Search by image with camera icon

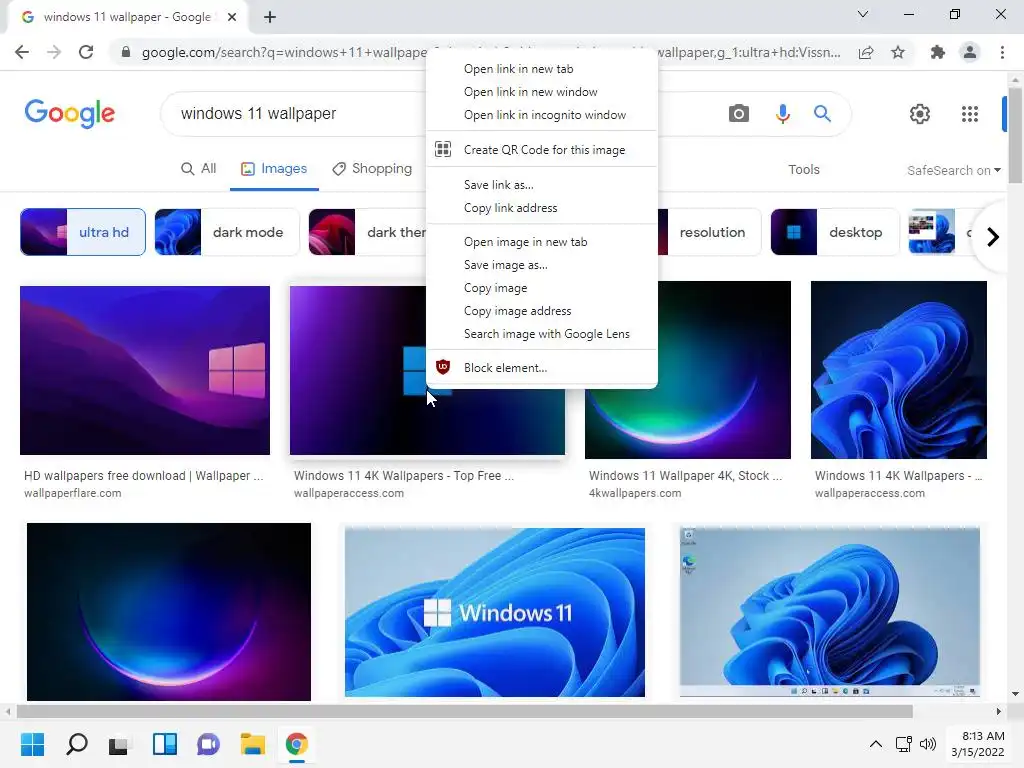(x=739, y=114)
